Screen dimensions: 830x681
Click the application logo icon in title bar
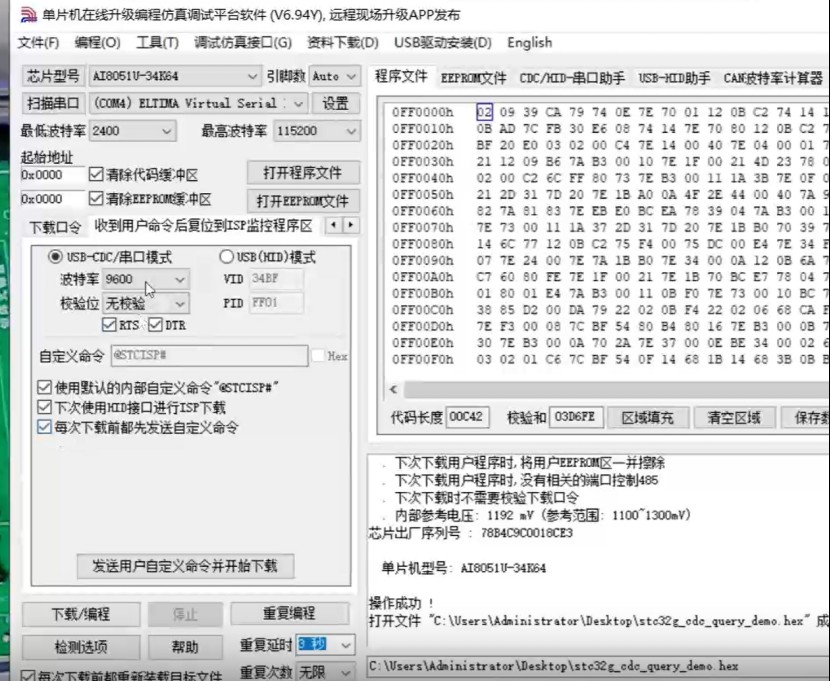coord(28,14)
